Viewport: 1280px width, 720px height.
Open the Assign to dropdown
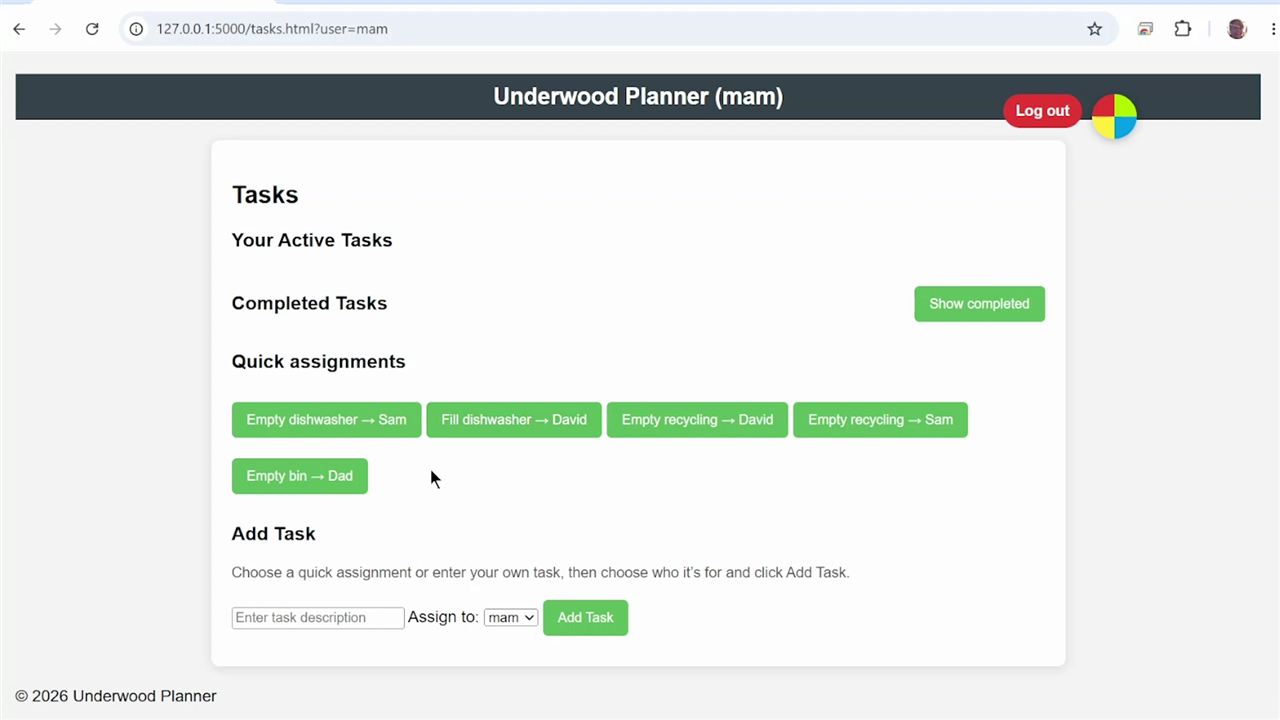[x=511, y=618]
